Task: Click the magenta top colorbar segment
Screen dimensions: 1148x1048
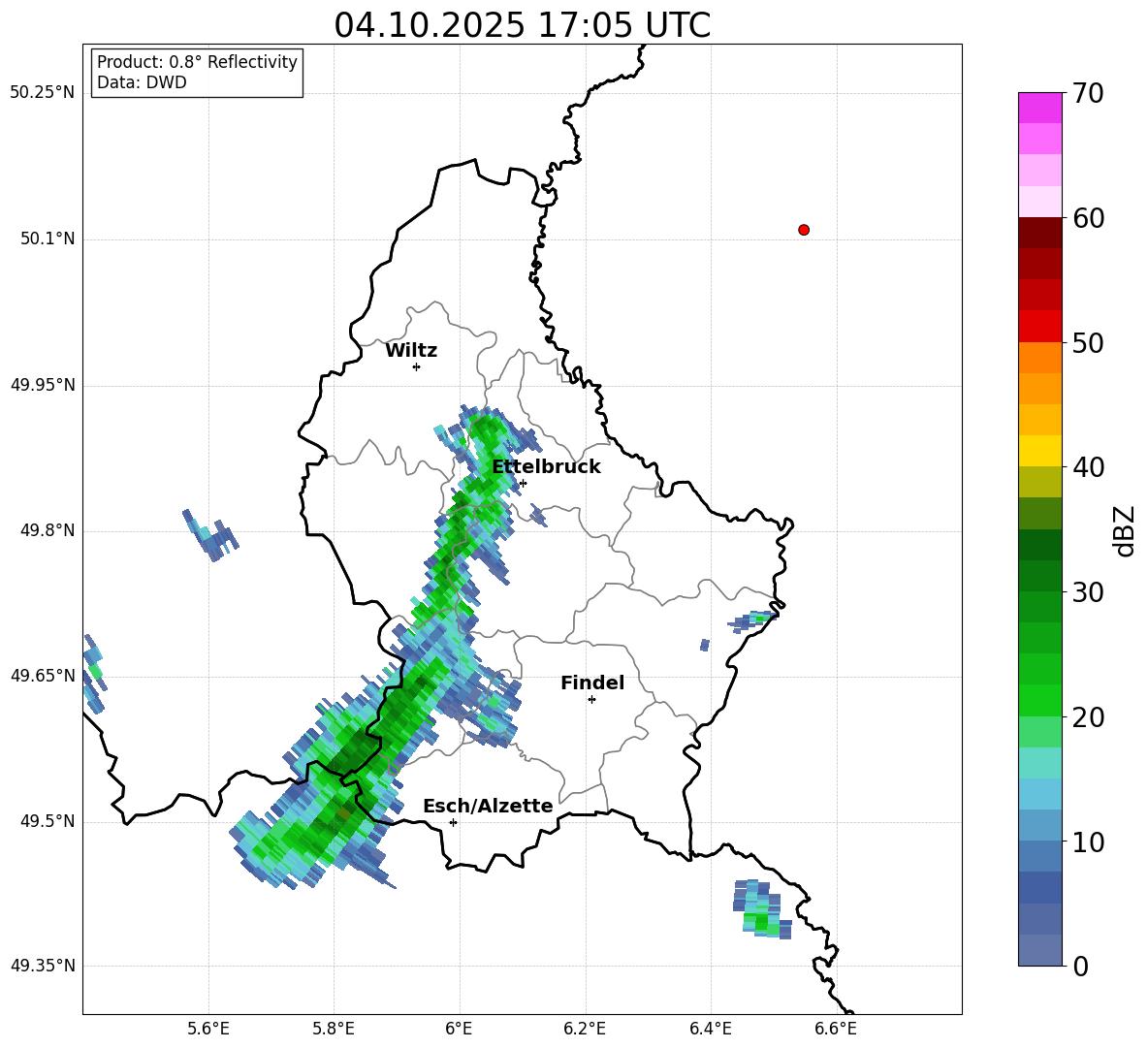Action: click(x=1039, y=108)
